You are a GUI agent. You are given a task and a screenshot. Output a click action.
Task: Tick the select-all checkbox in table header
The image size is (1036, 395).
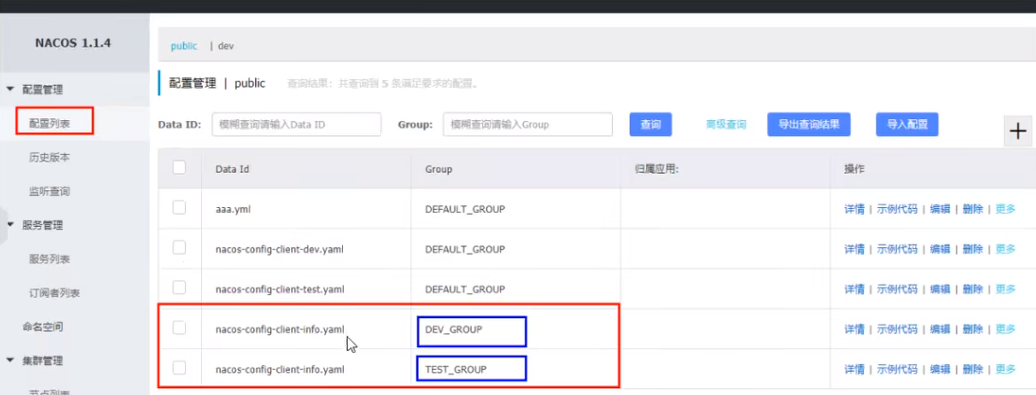coord(179,168)
